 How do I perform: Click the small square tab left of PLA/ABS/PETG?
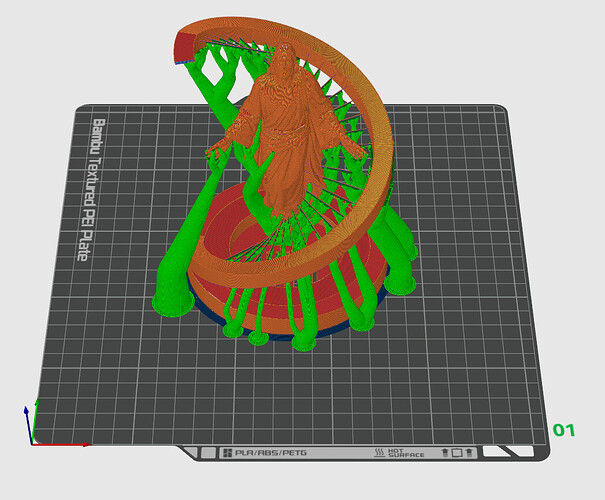point(208,453)
